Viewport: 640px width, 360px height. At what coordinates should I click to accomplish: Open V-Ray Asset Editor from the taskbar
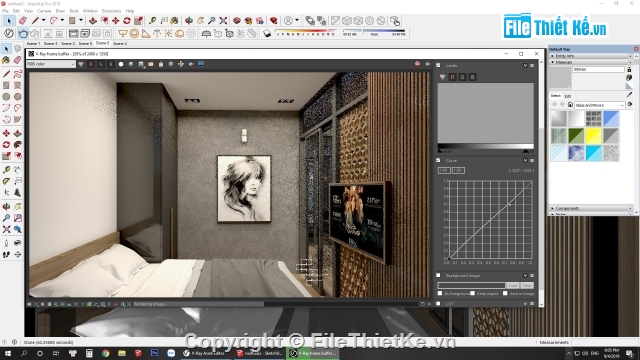(204, 353)
